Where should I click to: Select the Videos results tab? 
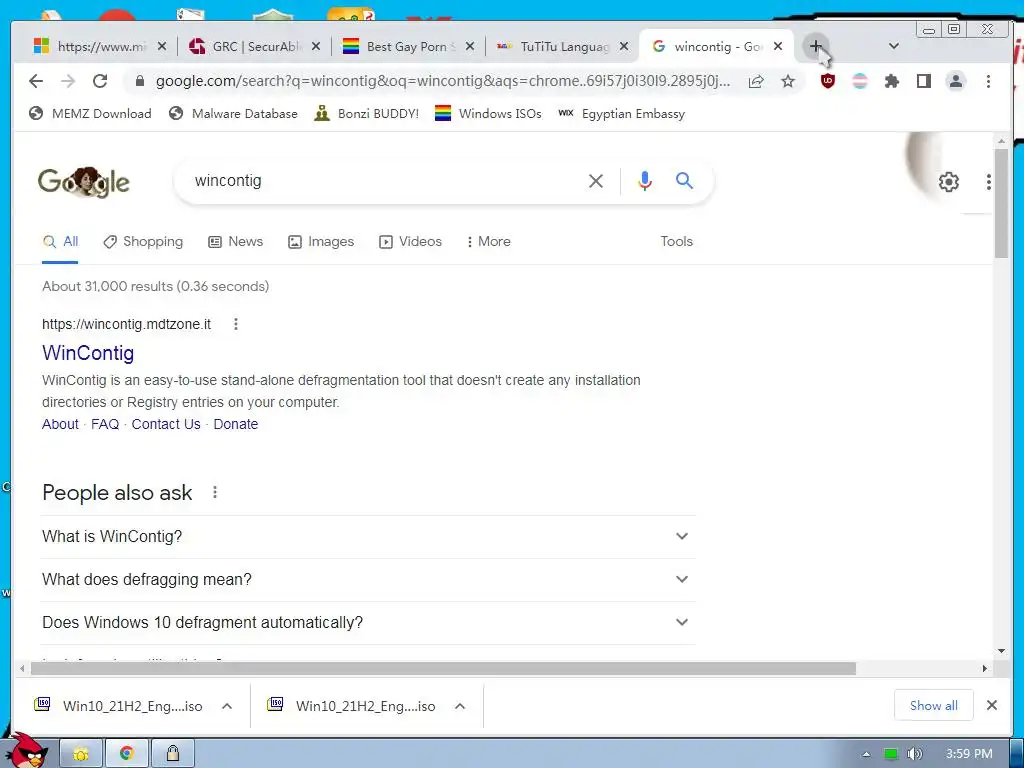[x=410, y=242]
